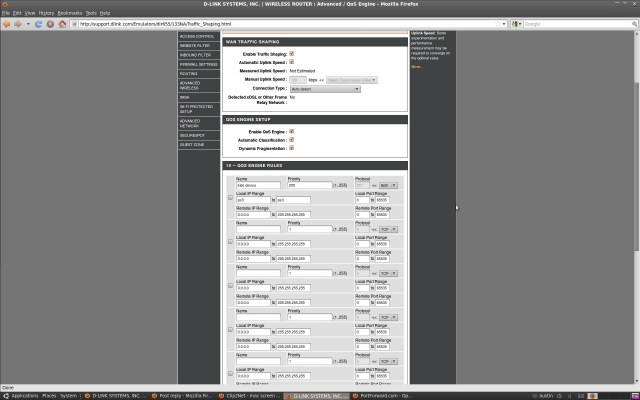This screenshot has width=640, height=400.
Task: Open the Select Transmission Rate dropdown
Action: tap(351, 80)
